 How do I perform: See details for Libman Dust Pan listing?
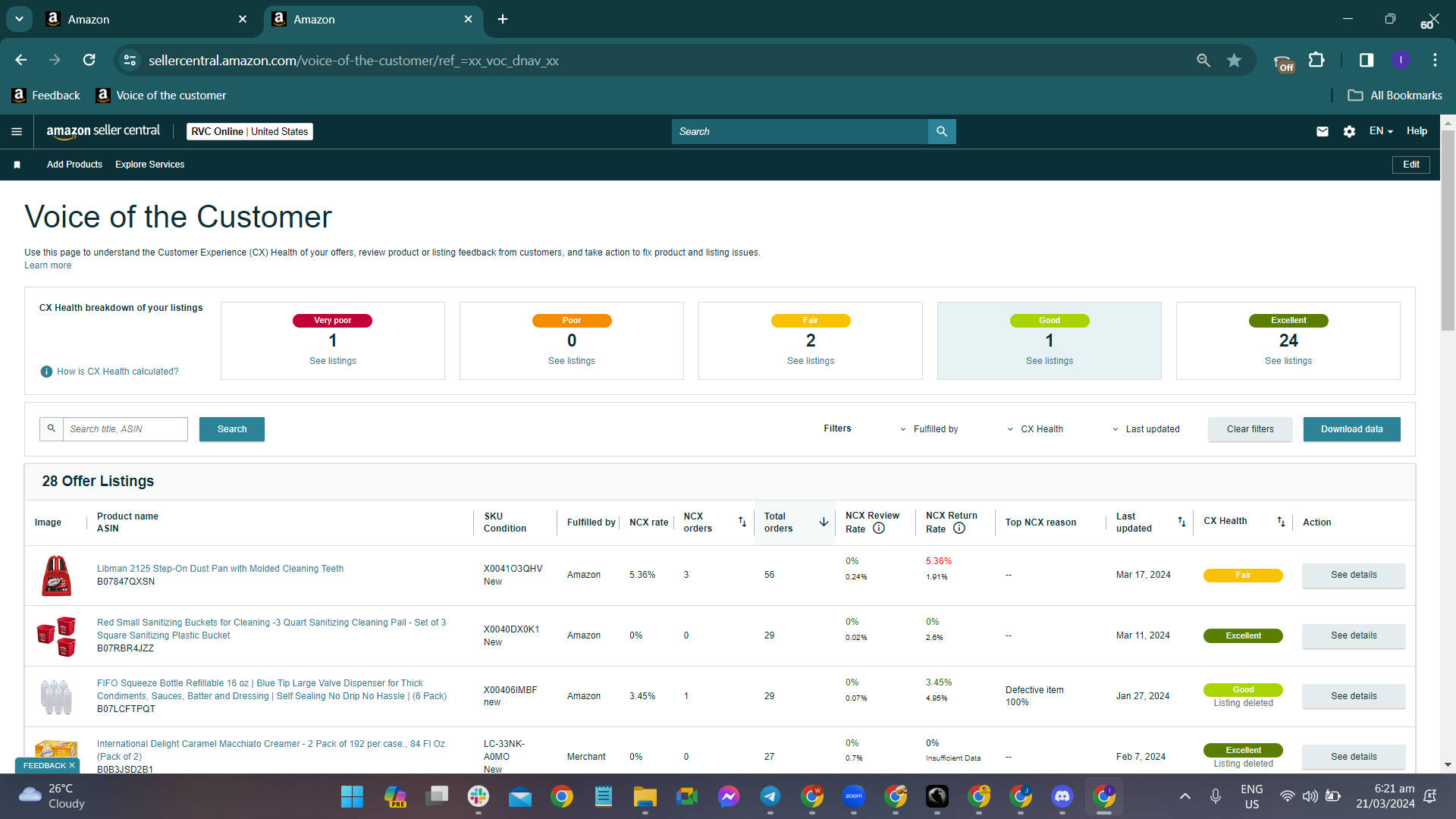(1354, 575)
